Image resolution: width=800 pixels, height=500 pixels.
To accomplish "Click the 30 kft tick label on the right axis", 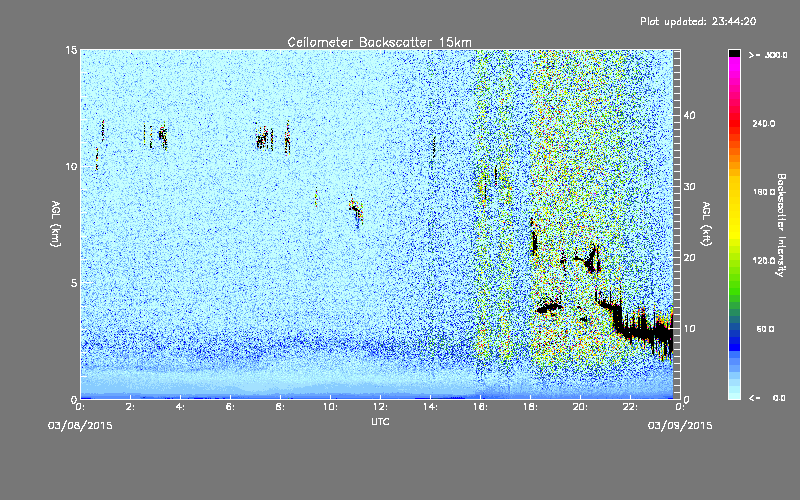I will [x=689, y=186].
